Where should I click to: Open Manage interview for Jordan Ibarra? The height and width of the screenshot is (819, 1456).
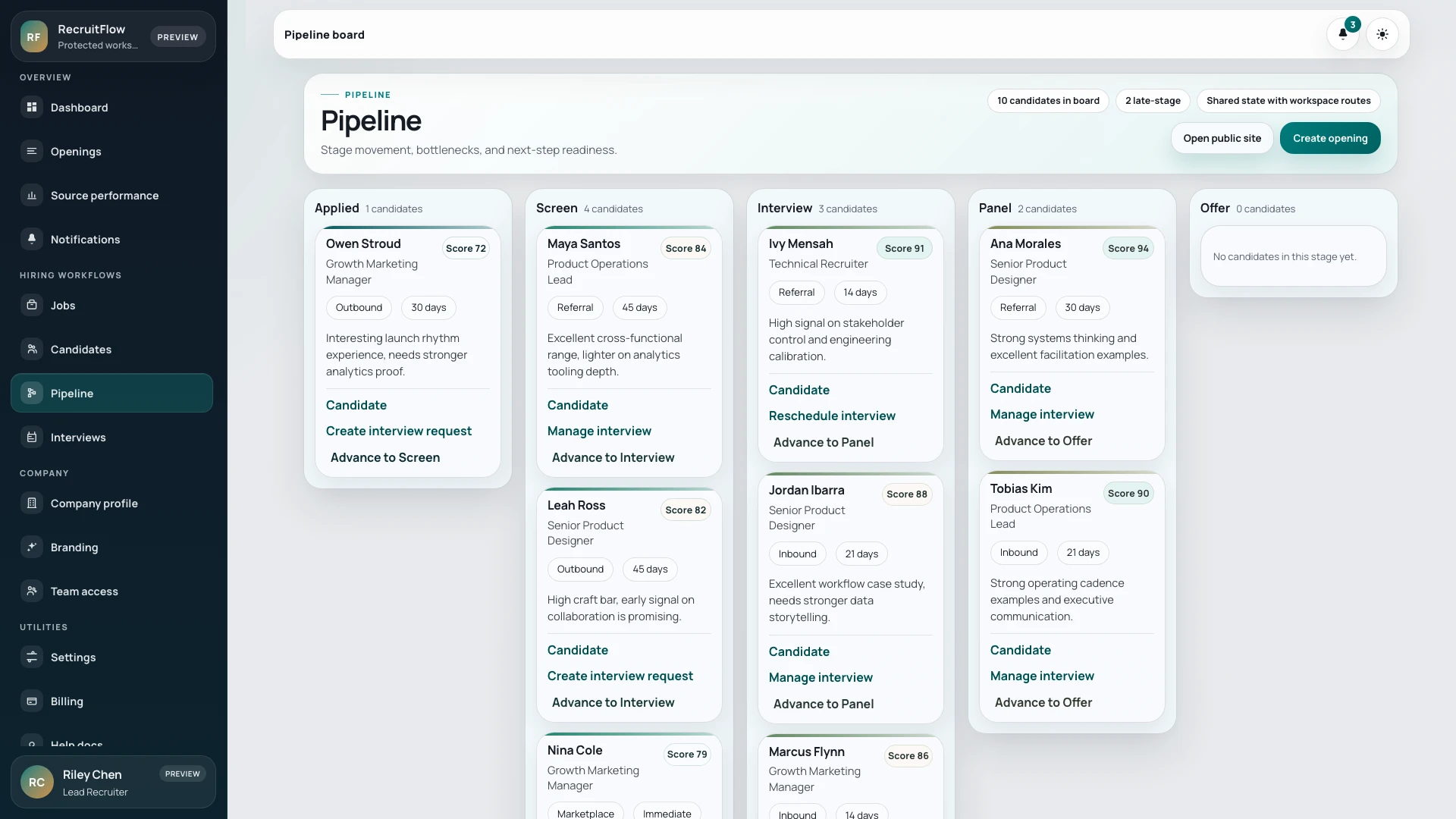coord(821,677)
